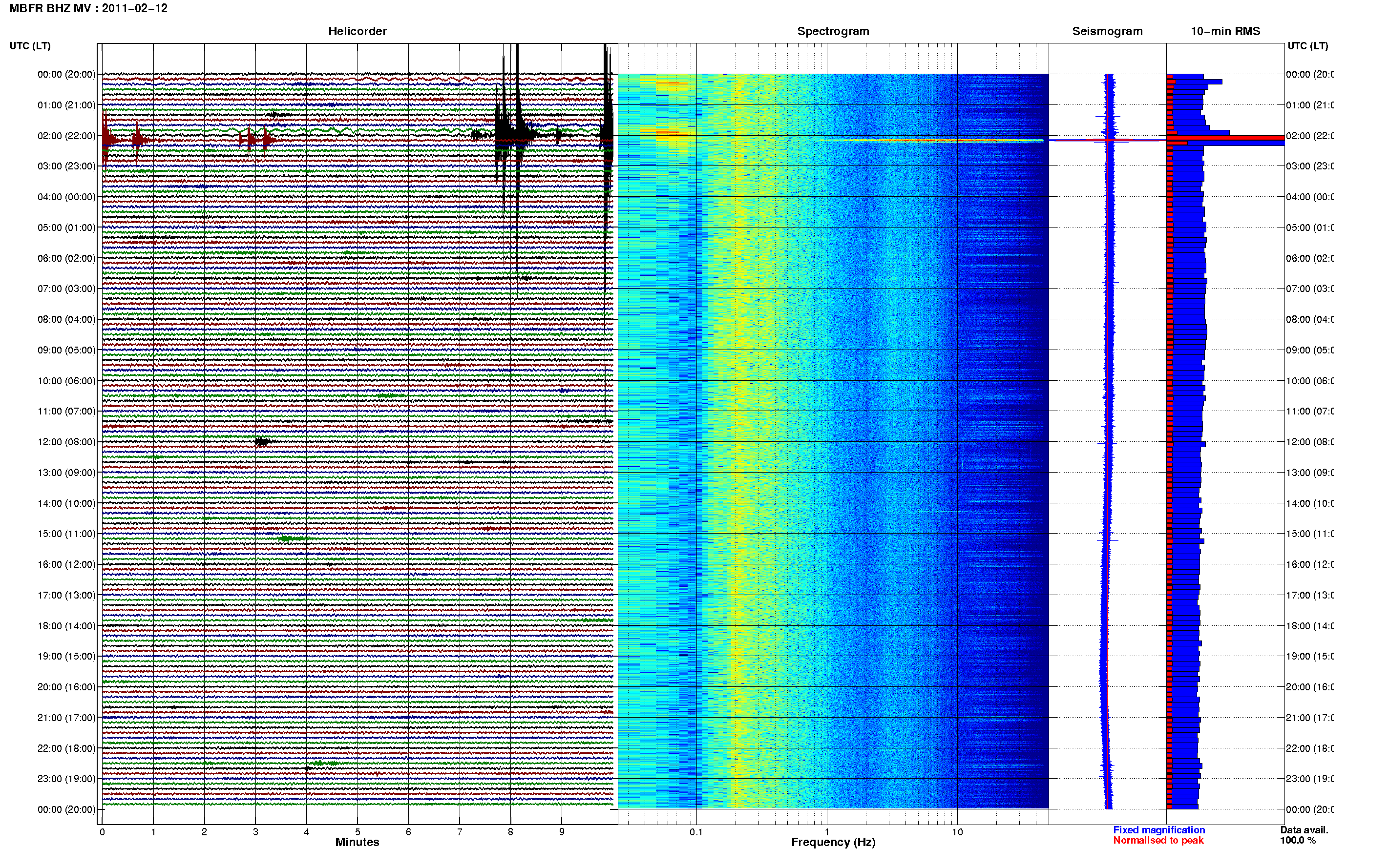Select the Helicorder panel heading
Viewport: 1389px width, 868px height.
[x=357, y=32]
